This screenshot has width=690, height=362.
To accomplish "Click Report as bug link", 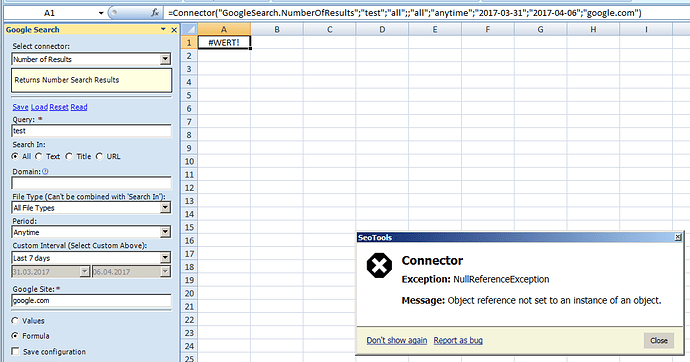I will point(458,340).
